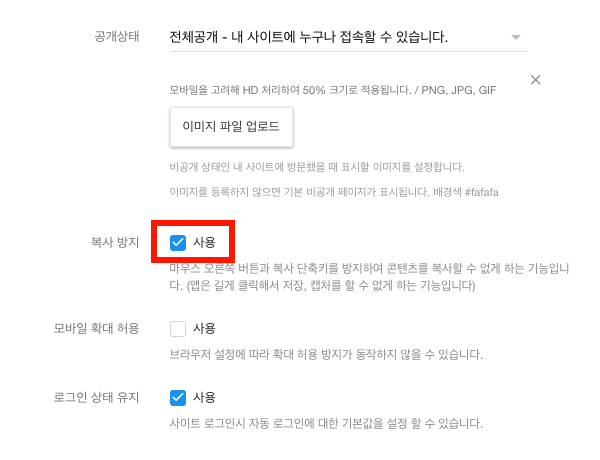Screen dimensions: 600x460
Task: Click the 비공개 상태인 내 사이트 description line
Action: 317,167
